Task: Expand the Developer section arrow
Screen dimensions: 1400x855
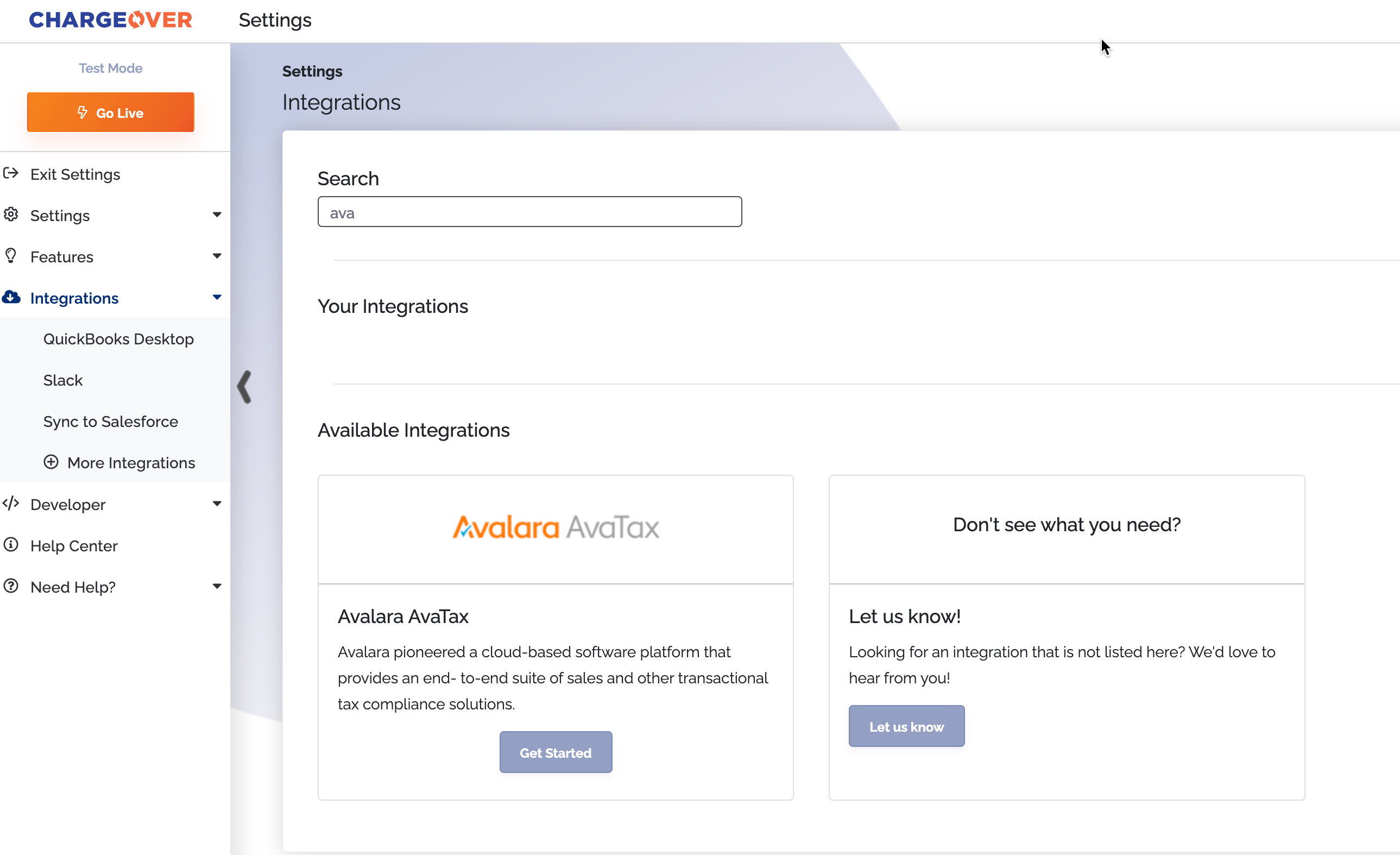Action: 217,504
